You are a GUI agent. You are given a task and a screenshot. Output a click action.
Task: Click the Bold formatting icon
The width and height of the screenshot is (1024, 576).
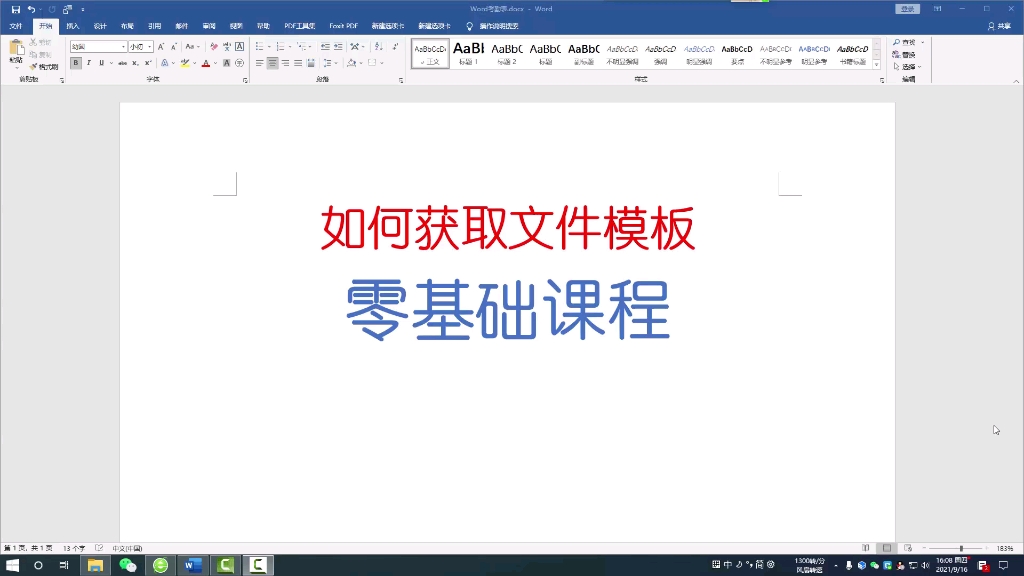point(74,61)
